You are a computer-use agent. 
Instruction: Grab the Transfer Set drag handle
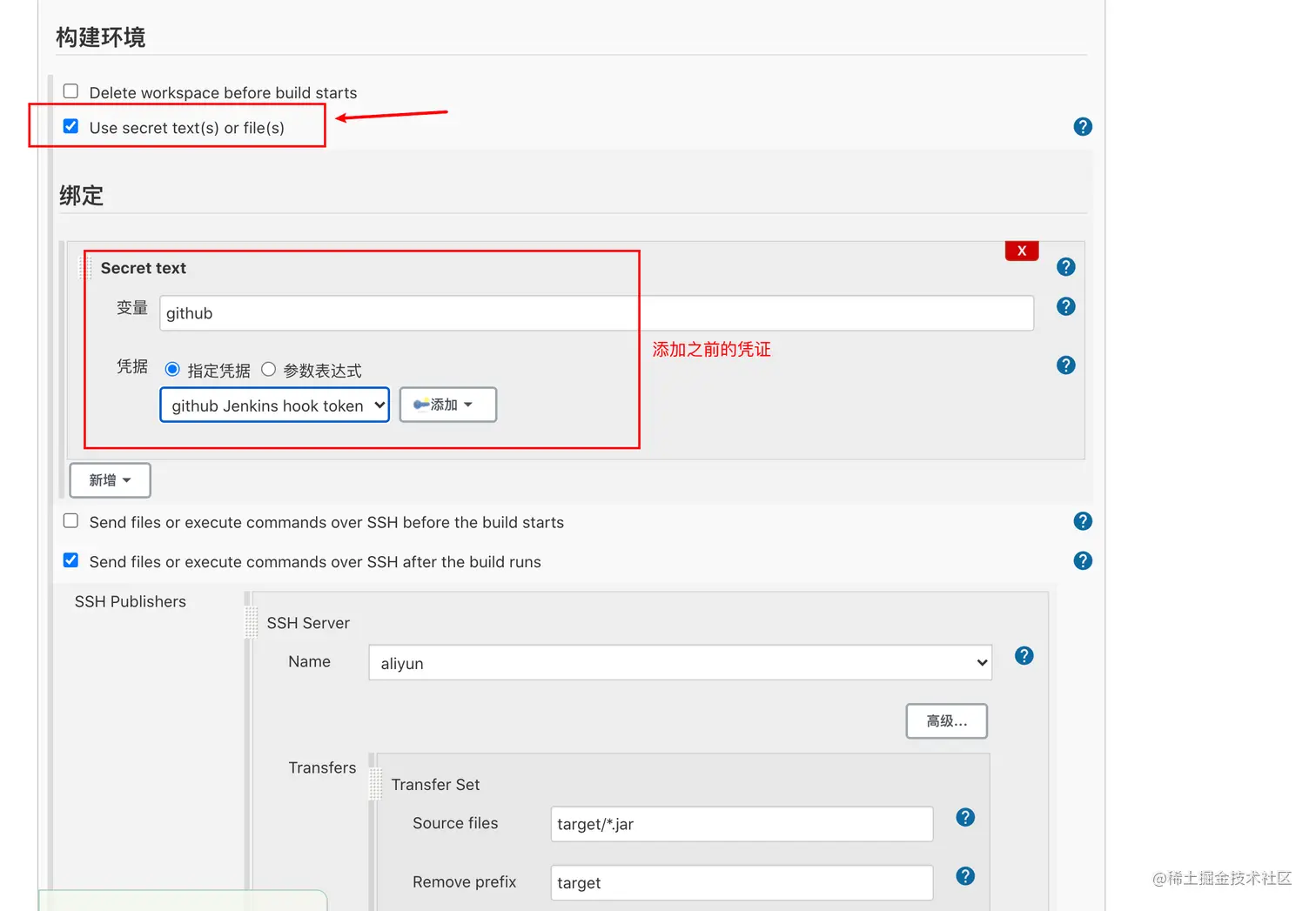(376, 783)
